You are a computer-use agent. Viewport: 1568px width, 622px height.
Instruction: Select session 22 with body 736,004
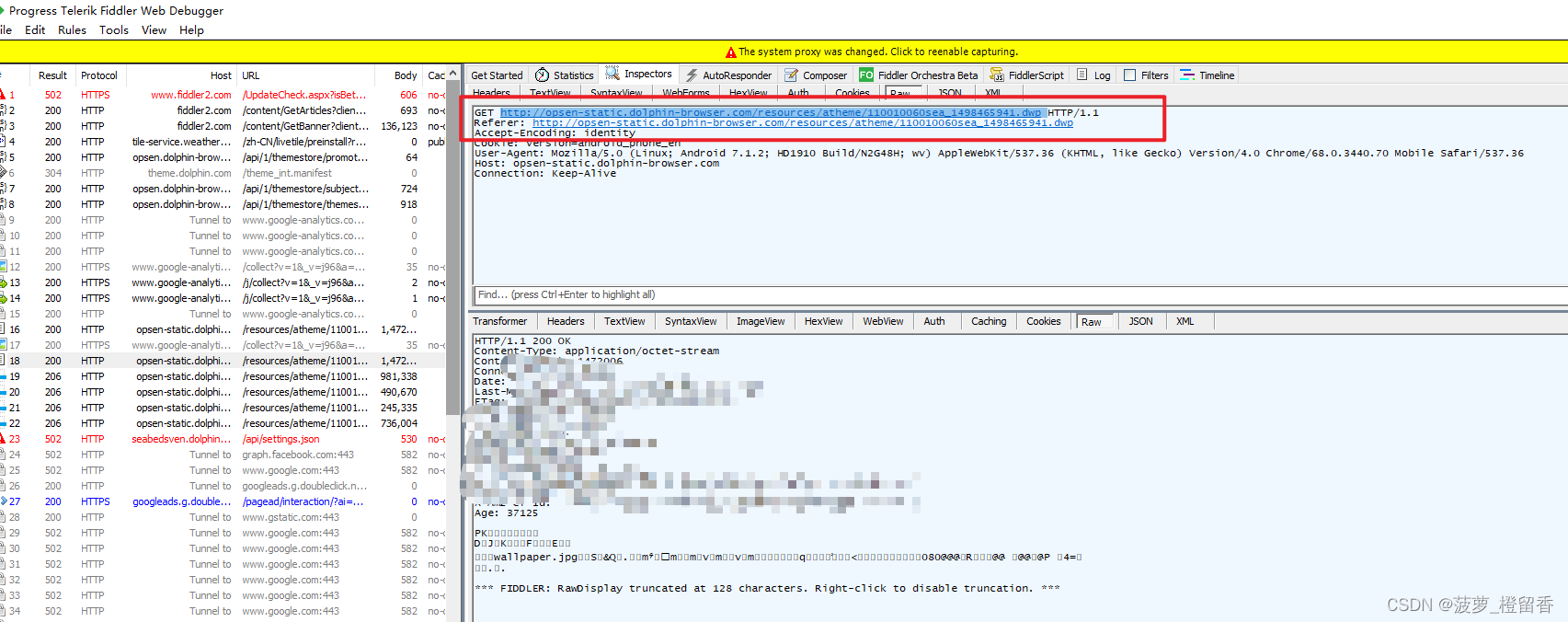223,423
